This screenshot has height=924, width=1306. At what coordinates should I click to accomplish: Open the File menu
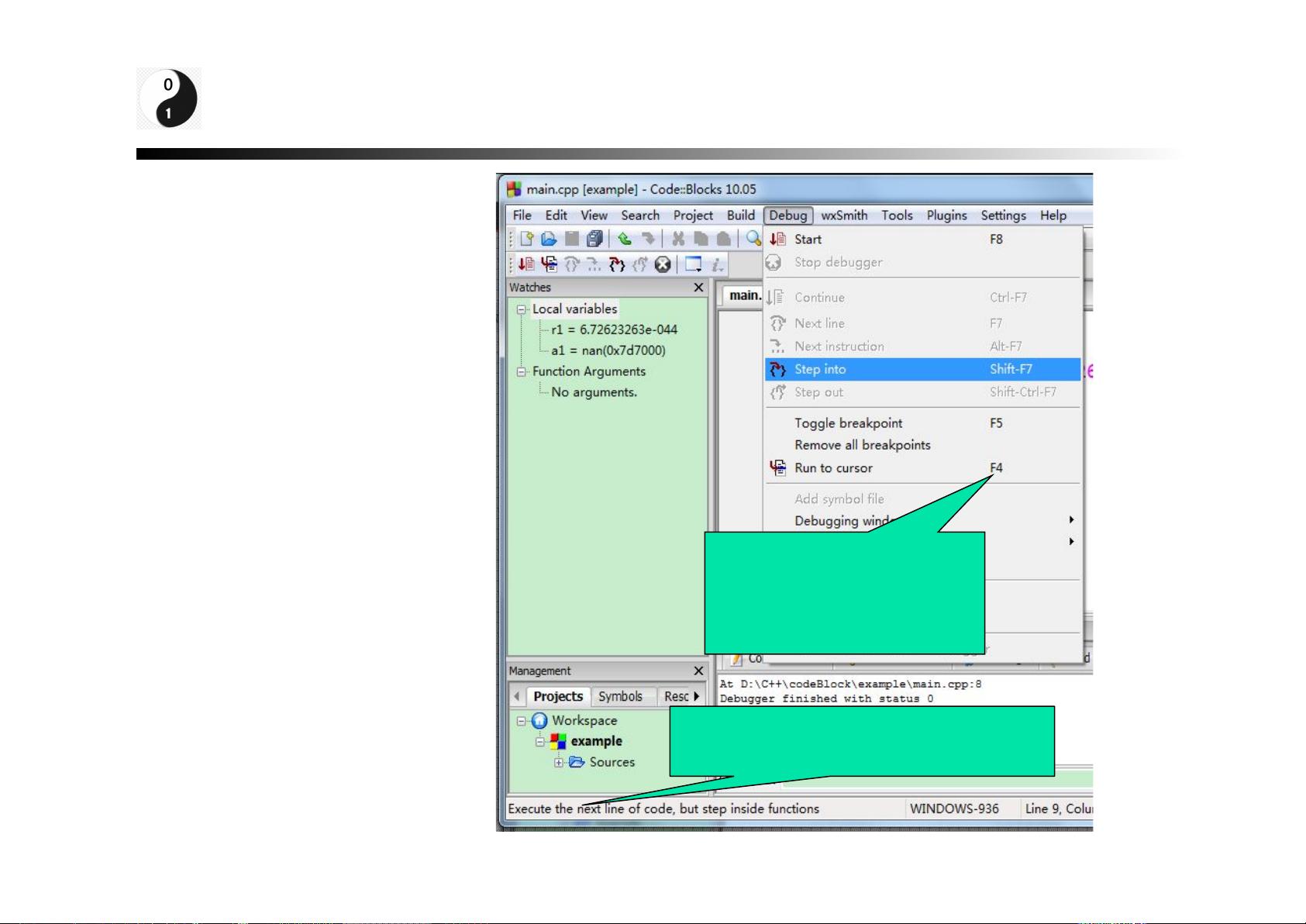[x=522, y=215]
